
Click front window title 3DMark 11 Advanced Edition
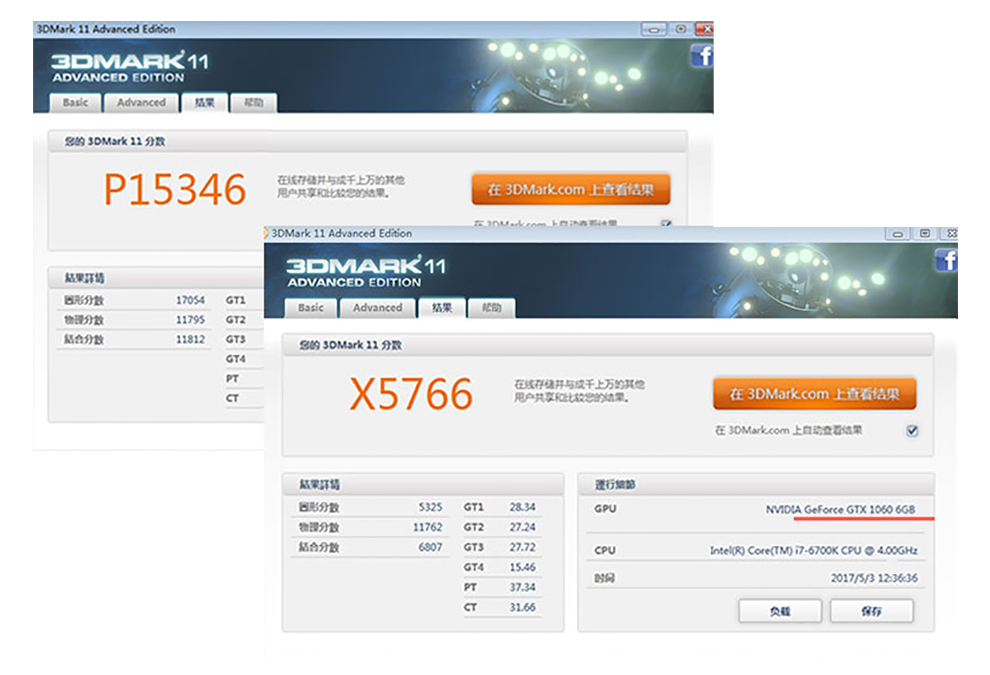[342, 234]
